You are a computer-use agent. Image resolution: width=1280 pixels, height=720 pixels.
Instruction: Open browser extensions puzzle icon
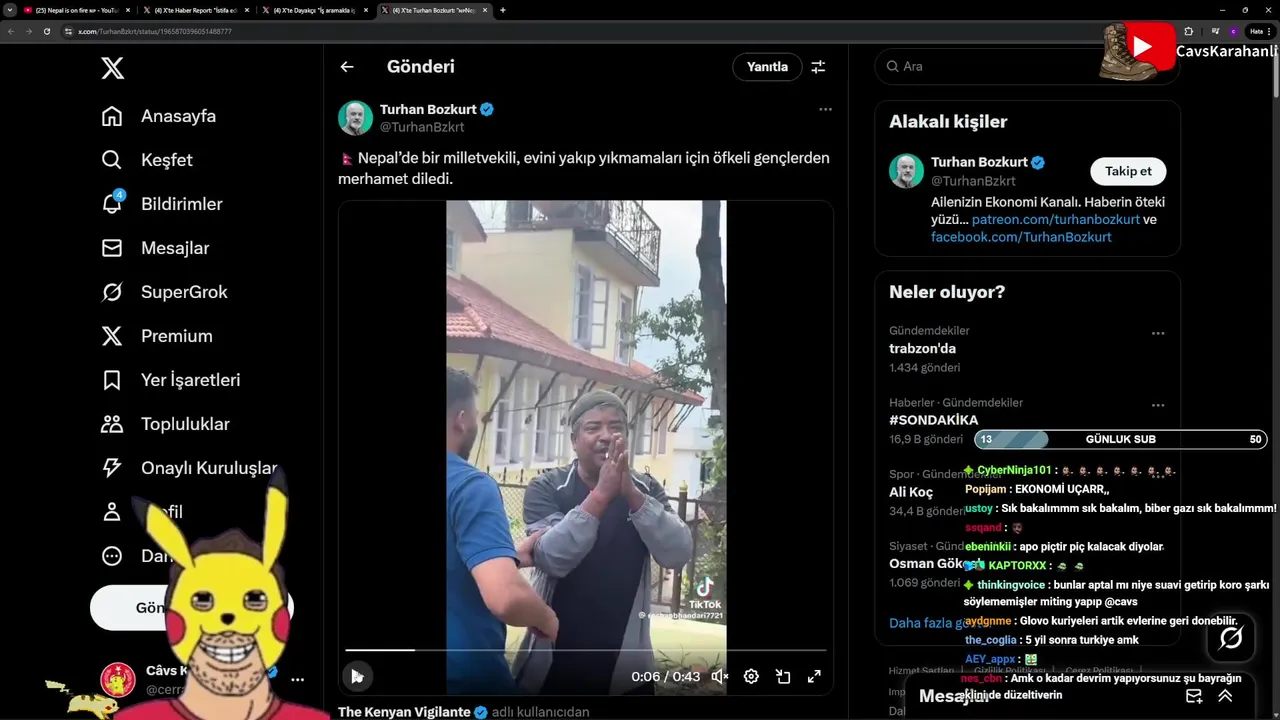(x=1188, y=31)
